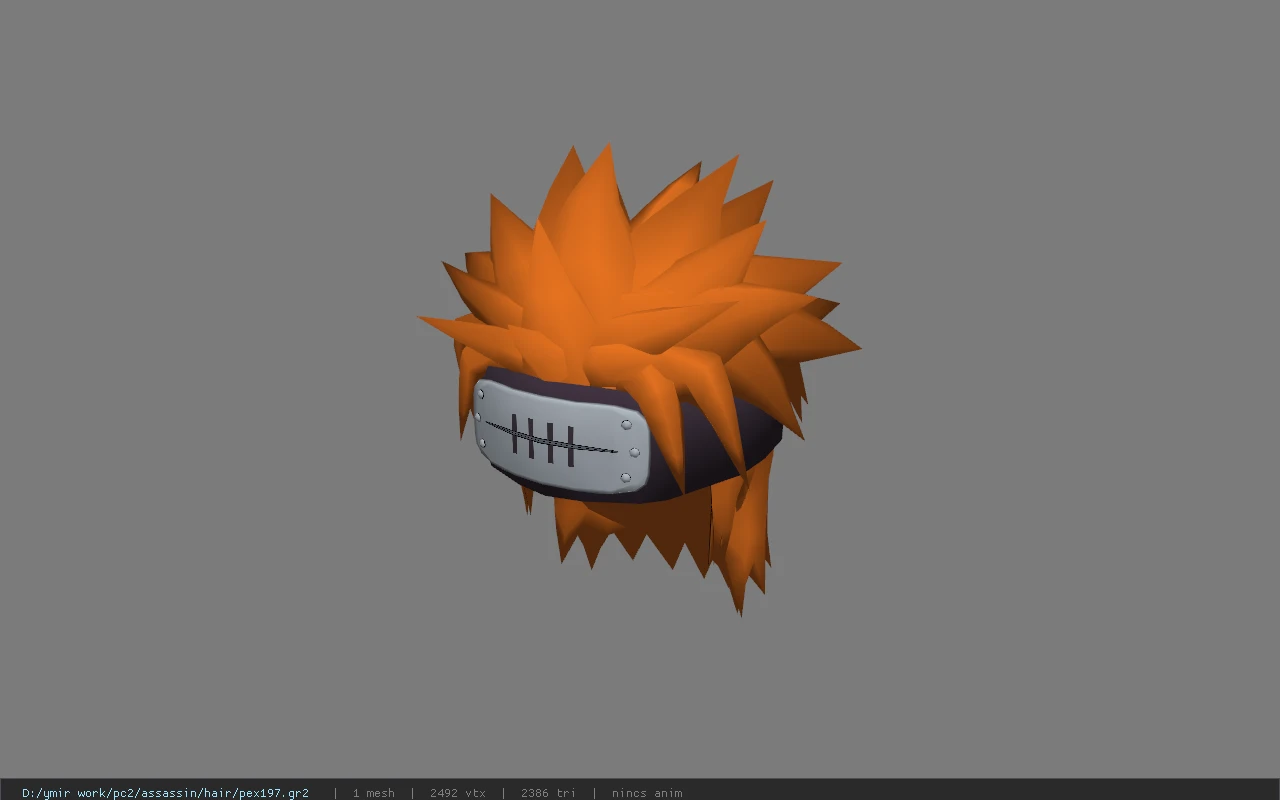Click the 'nincs anim' status entry

(647, 793)
